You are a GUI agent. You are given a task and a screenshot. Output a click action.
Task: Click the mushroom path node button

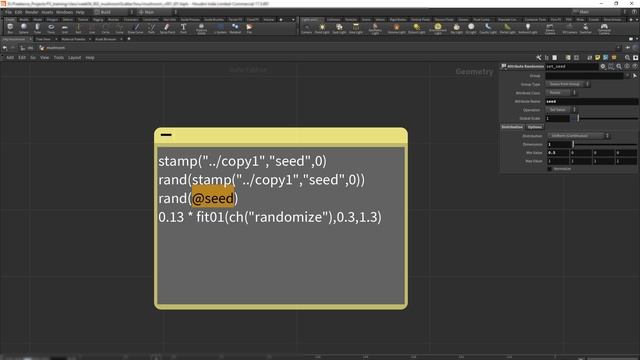pyautogui.click(x=52, y=48)
